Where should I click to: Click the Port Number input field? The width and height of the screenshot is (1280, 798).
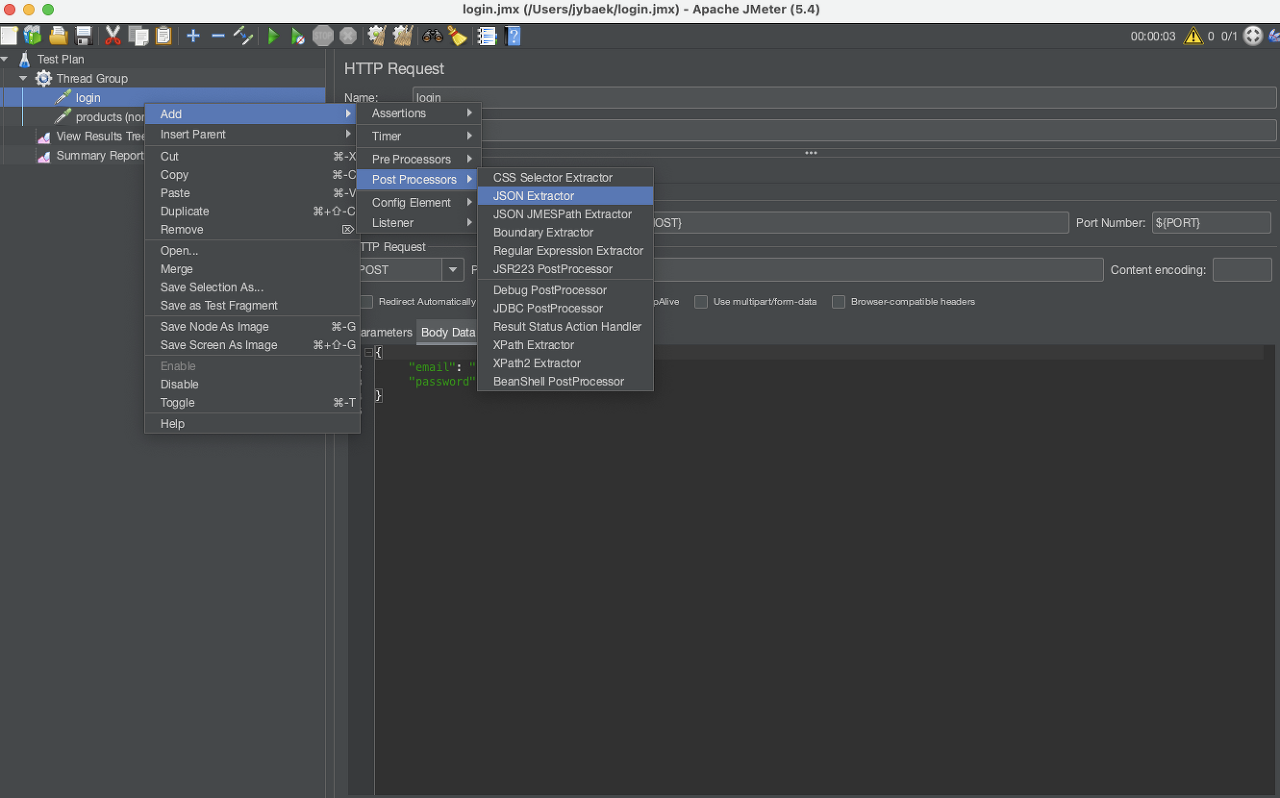click(1211, 222)
